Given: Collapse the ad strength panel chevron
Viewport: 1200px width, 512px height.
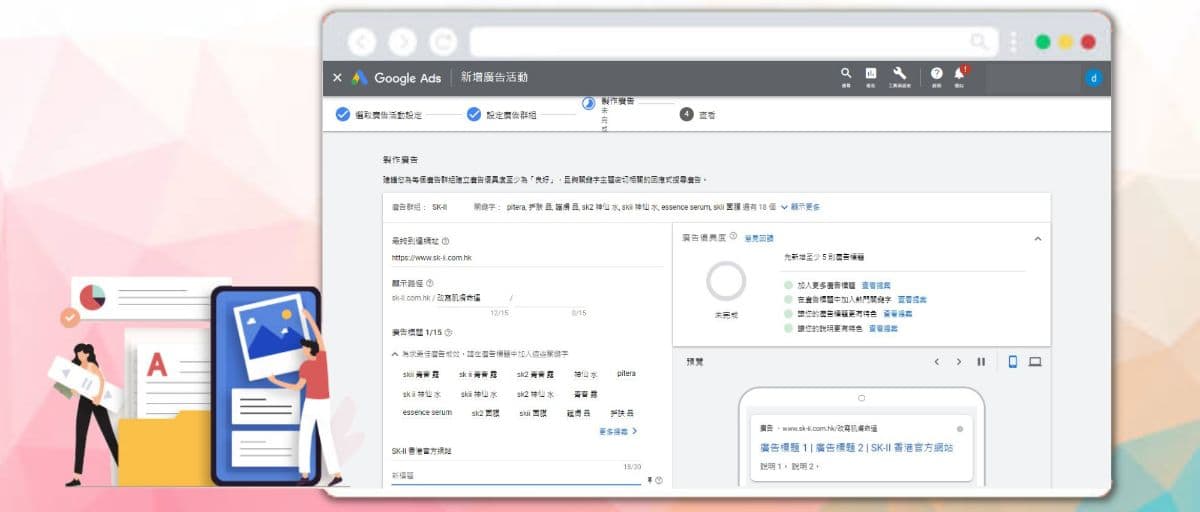Looking at the screenshot, I should tap(1037, 239).
